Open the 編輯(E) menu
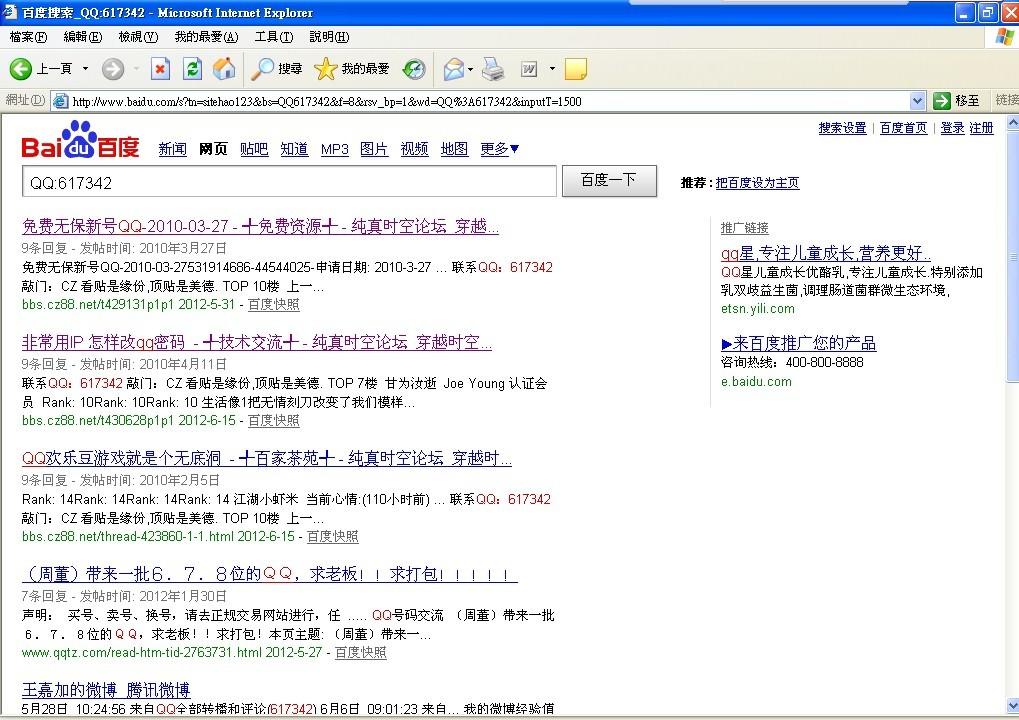The image size is (1019, 720). point(83,37)
